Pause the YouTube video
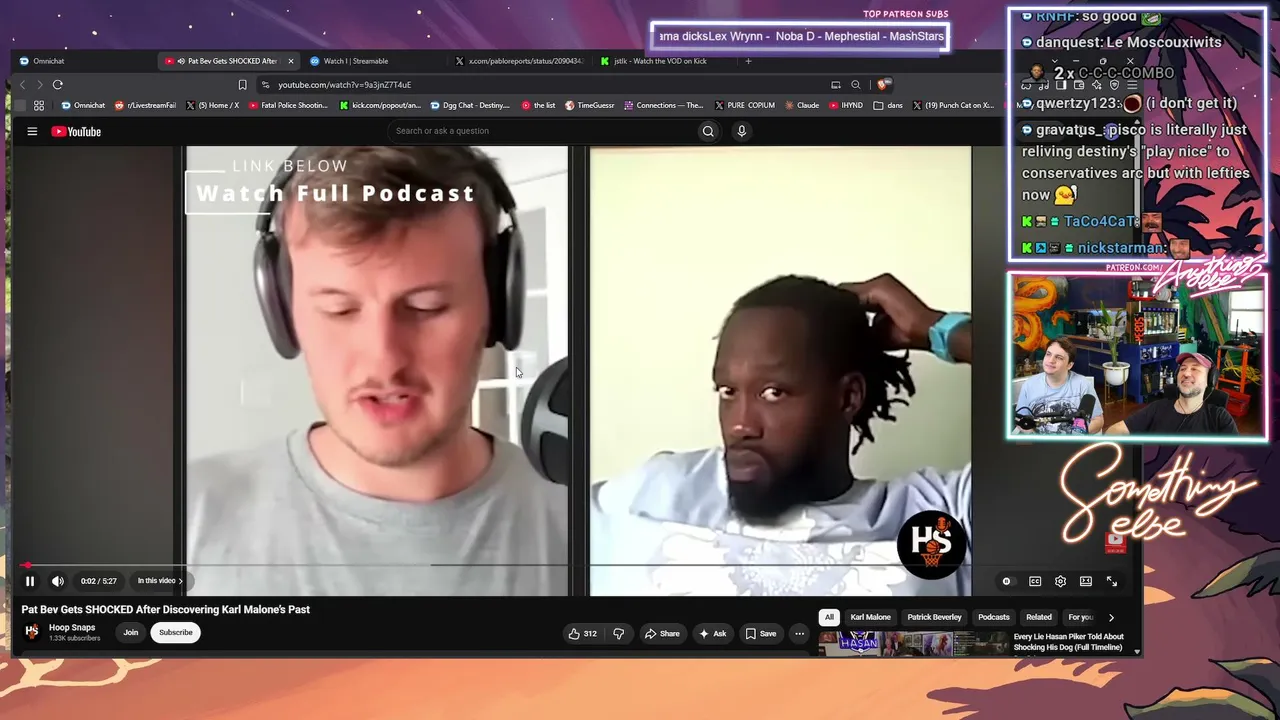This screenshot has width=1280, height=720. (30, 581)
